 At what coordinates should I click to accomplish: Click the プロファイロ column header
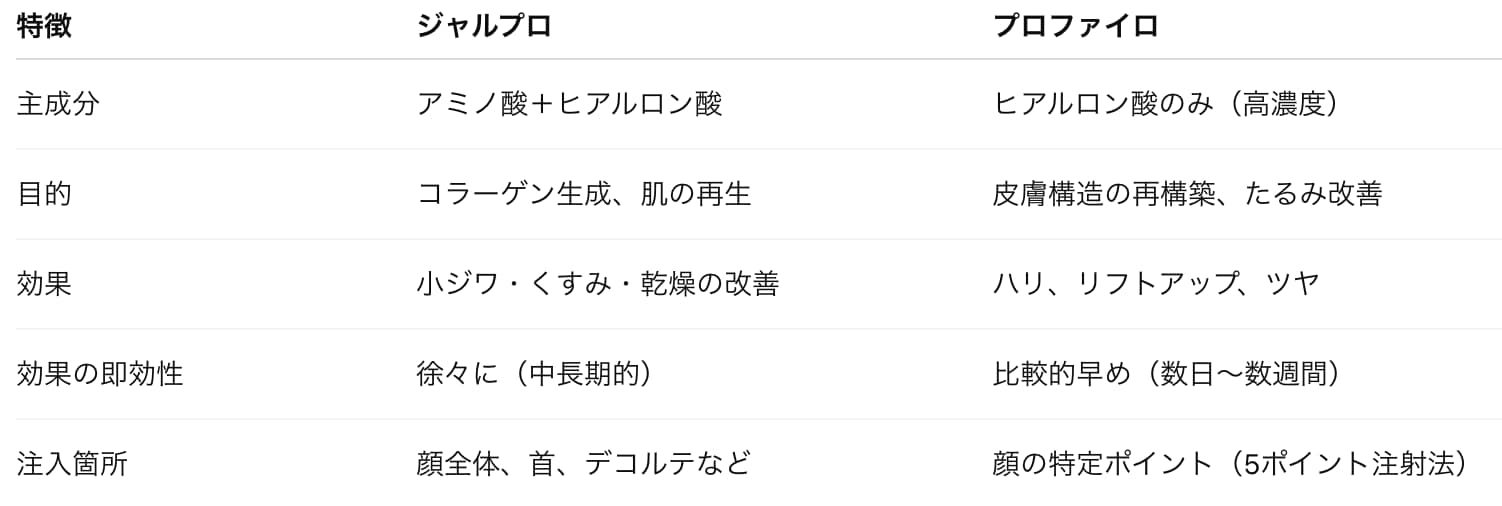pyautogui.click(x=1075, y=27)
